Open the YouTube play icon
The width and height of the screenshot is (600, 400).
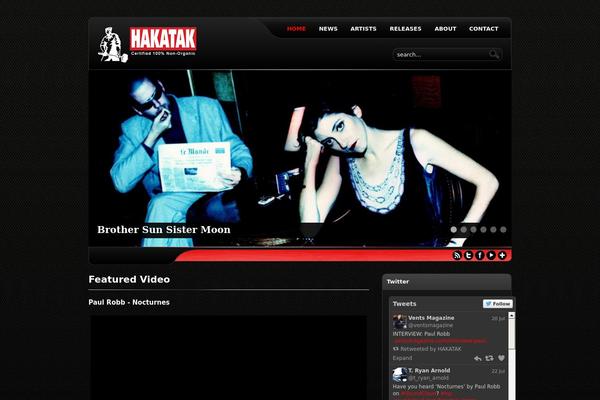pos(491,255)
